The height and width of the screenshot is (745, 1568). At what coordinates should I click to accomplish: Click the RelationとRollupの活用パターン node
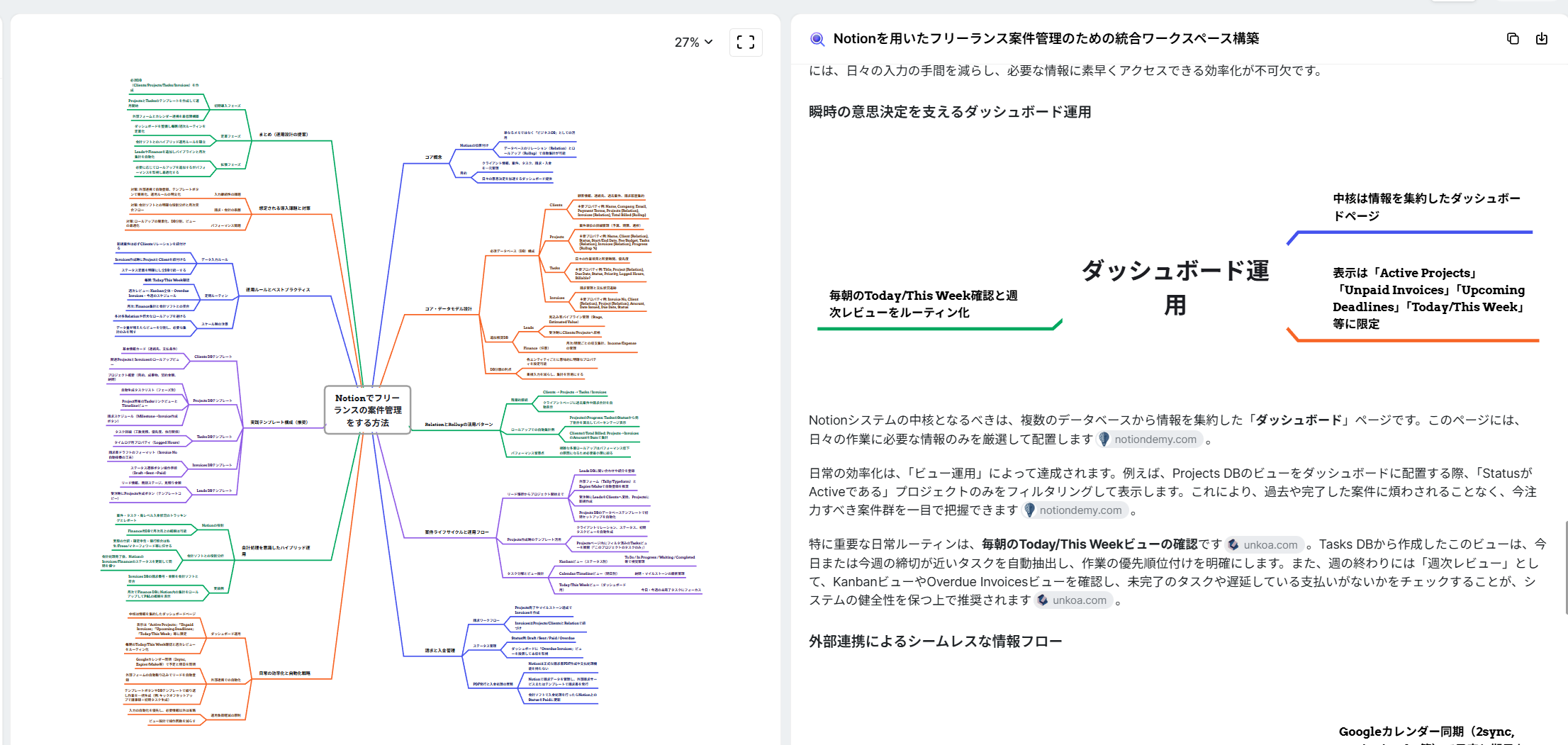(459, 425)
